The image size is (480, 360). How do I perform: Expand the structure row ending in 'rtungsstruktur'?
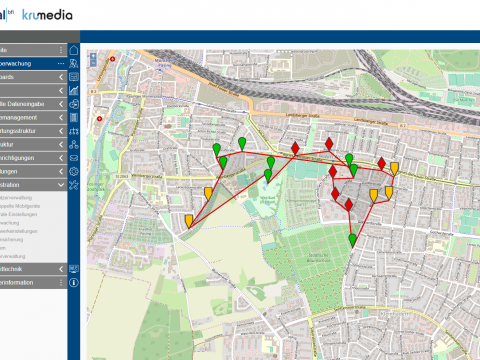pos(61,131)
